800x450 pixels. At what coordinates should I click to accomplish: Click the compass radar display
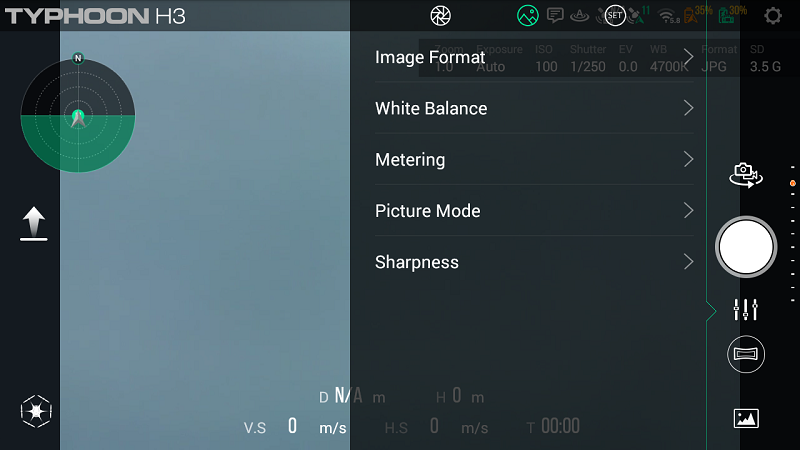[78, 115]
